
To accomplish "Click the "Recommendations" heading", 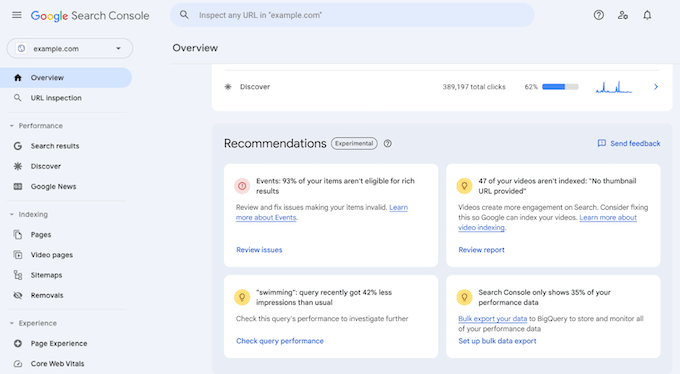I will tap(275, 144).
